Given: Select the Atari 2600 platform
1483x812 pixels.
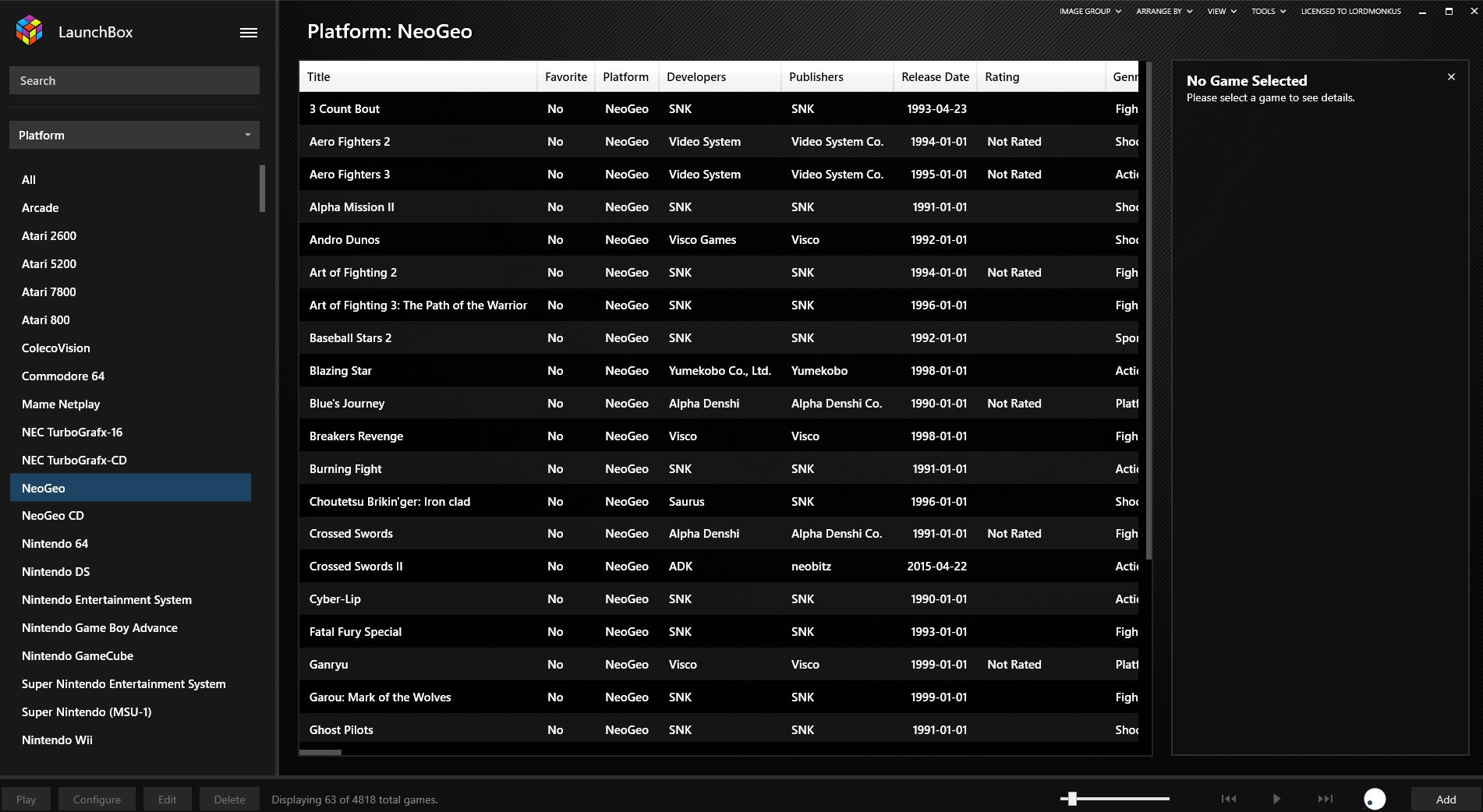Looking at the screenshot, I should 130,235.
